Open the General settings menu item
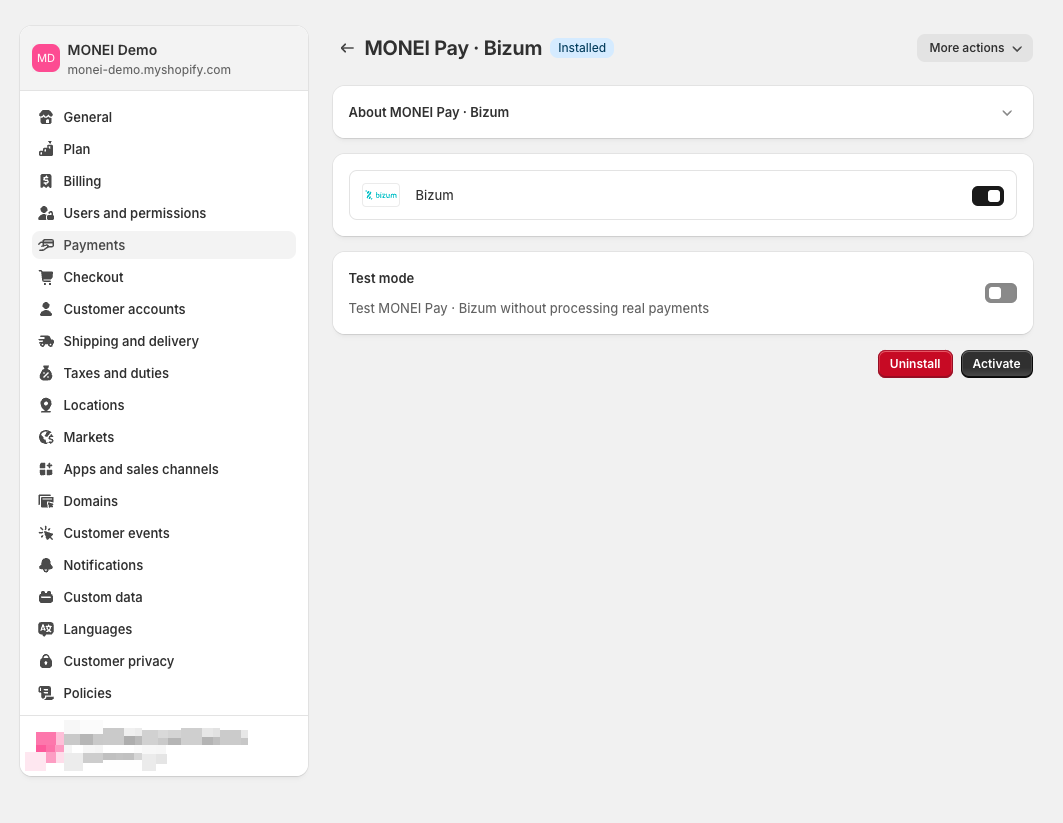 [x=164, y=117]
